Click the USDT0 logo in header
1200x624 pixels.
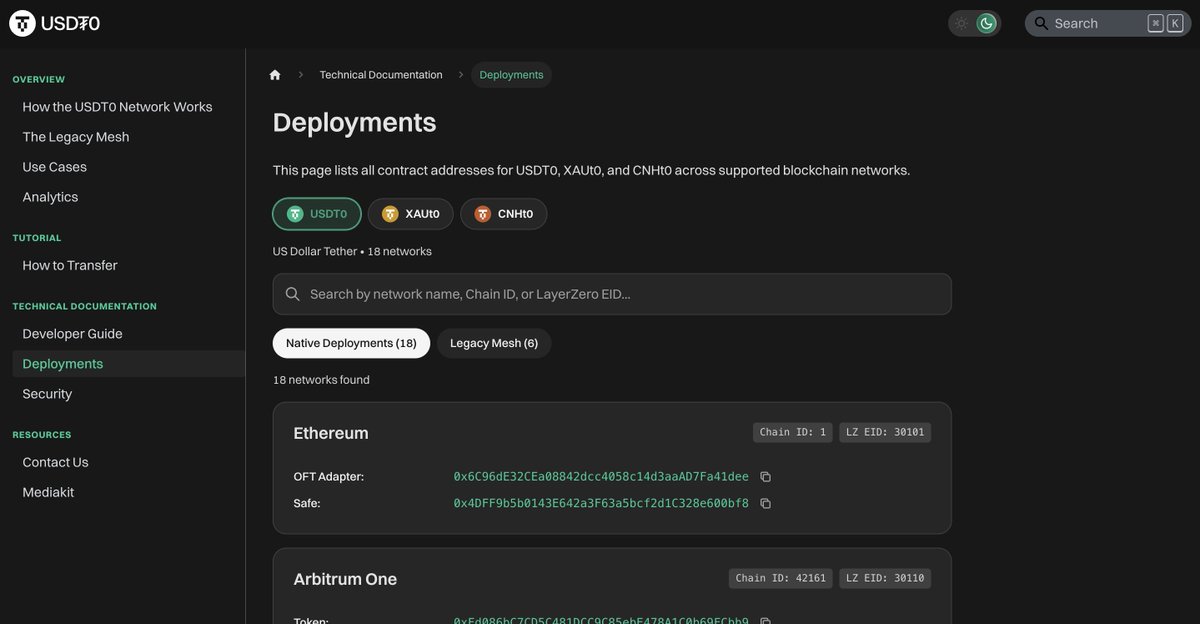[55, 23]
